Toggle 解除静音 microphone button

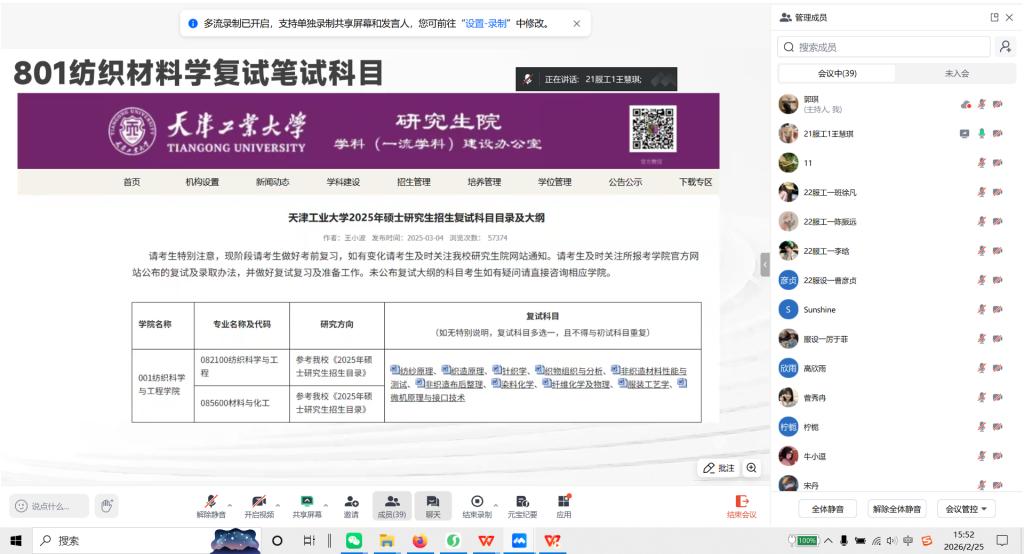210,505
